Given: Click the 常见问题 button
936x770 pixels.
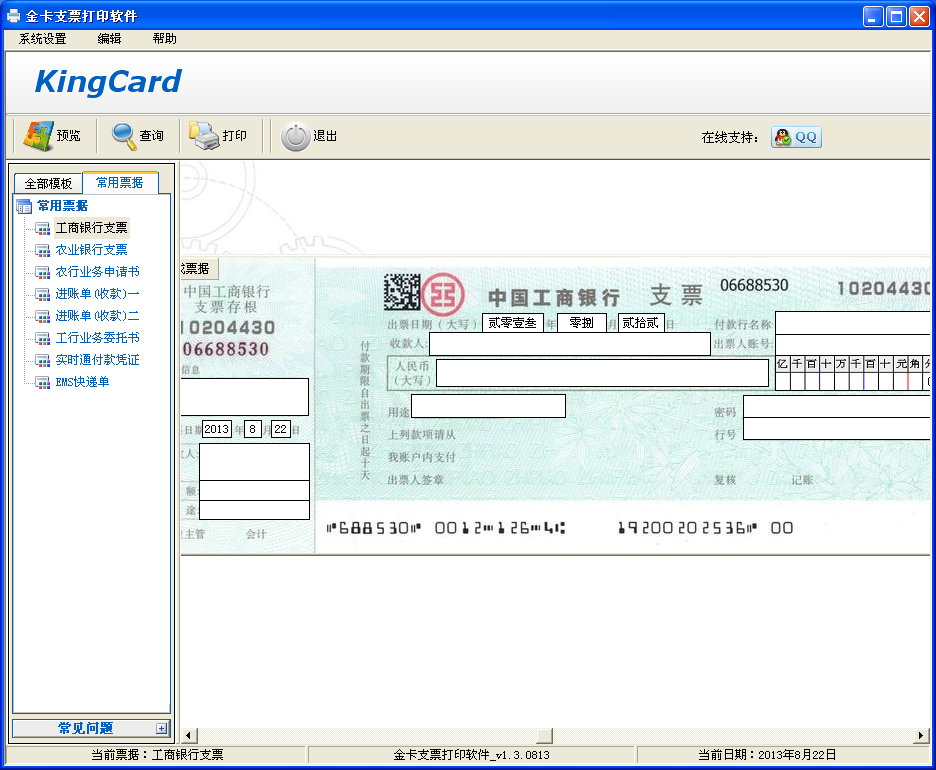Looking at the screenshot, I should (85, 729).
